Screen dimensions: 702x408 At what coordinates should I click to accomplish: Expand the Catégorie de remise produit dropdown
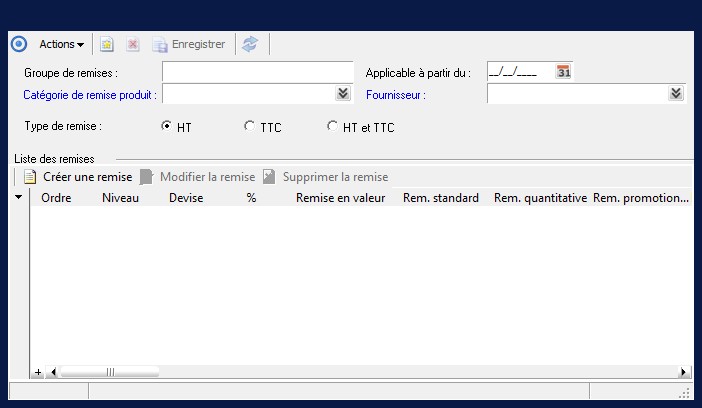[343, 93]
